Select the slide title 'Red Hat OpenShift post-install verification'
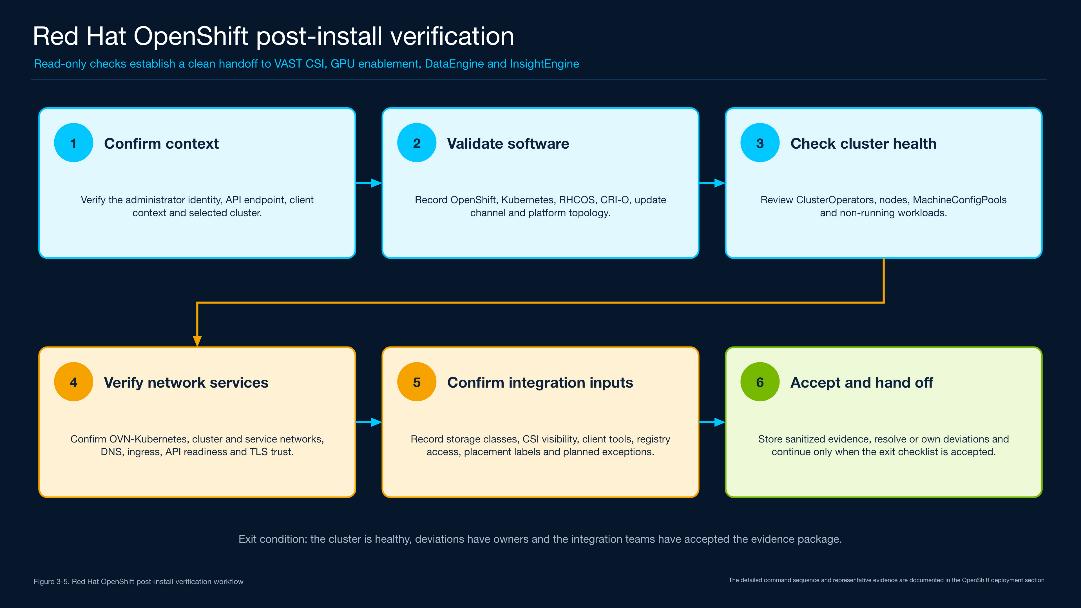The width and height of the screenshot is (1081, 608). [273, 36]
